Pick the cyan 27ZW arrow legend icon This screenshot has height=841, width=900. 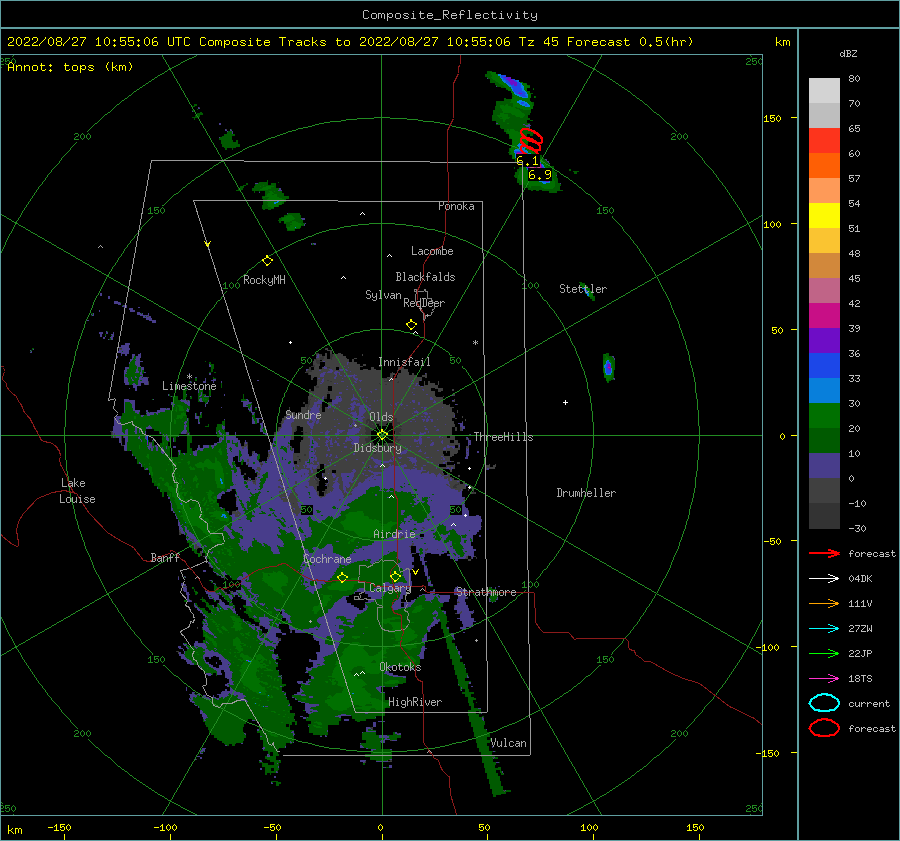click(824, 629)
